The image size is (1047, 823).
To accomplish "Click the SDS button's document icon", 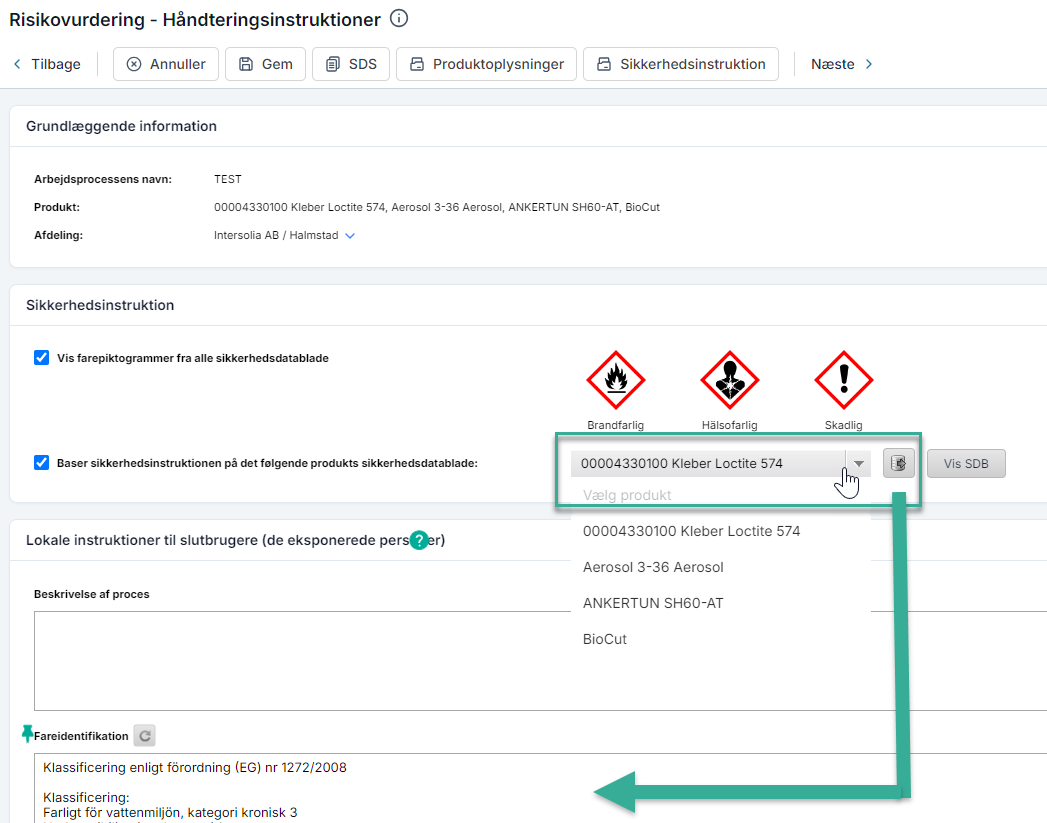I will pyautogui.click(x=333, y=64).
